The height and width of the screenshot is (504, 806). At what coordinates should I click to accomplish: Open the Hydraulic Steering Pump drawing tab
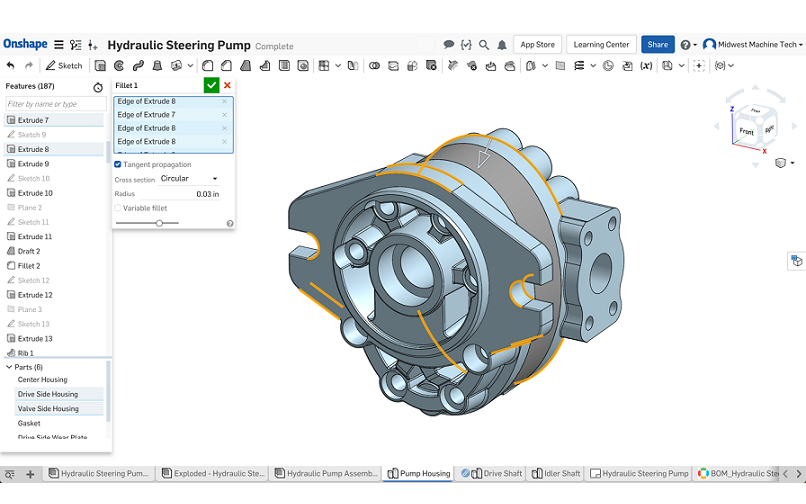pos(639,474)
